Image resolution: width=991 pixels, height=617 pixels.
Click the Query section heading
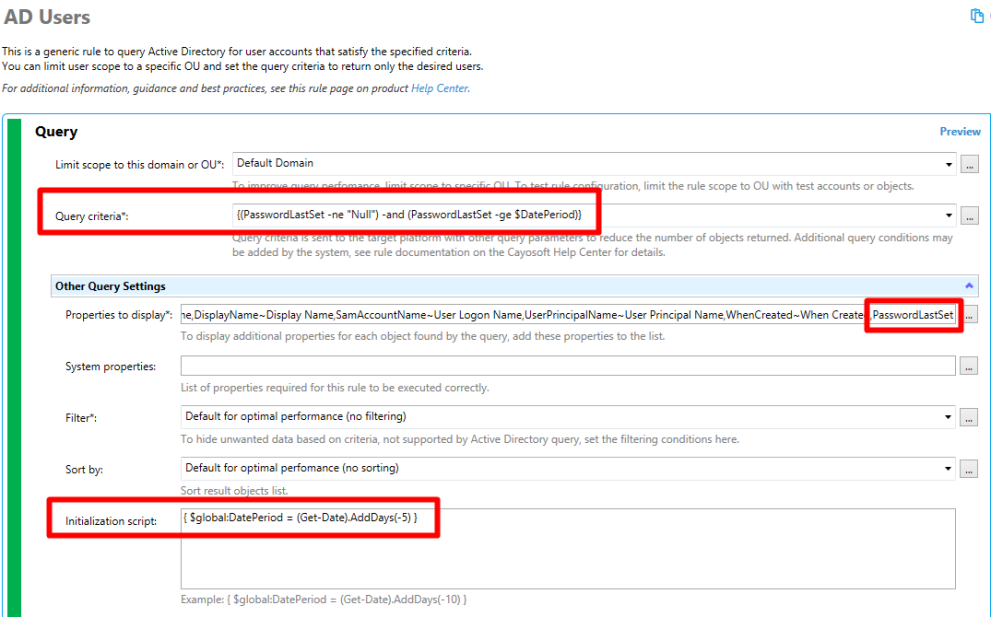click(x=56, y=131)
